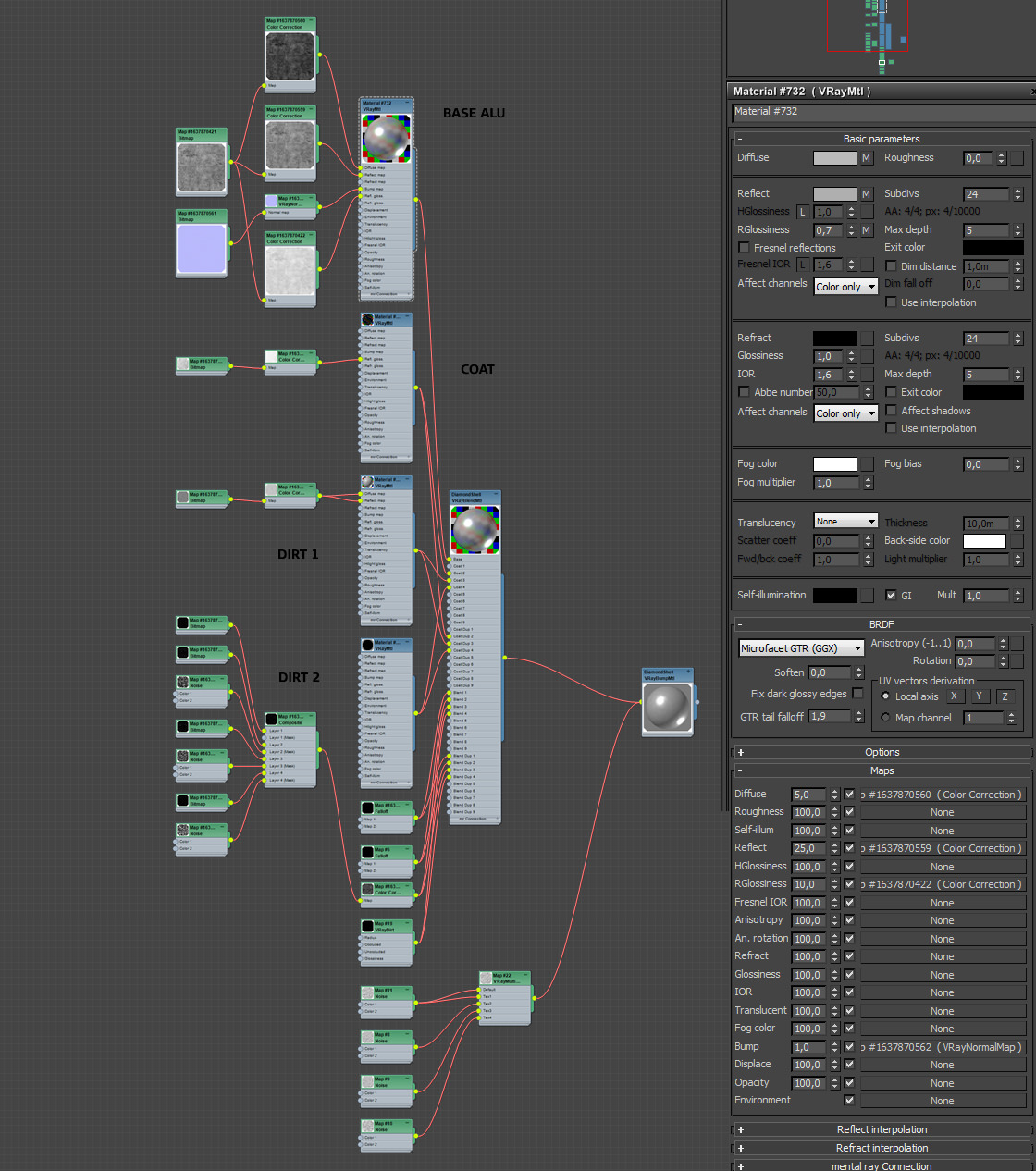Screen dimensions: 1036x1171
Task: Open the Microfacet GTR (GGX) BRDF dropdown
Action: click(x=802, y=648)
